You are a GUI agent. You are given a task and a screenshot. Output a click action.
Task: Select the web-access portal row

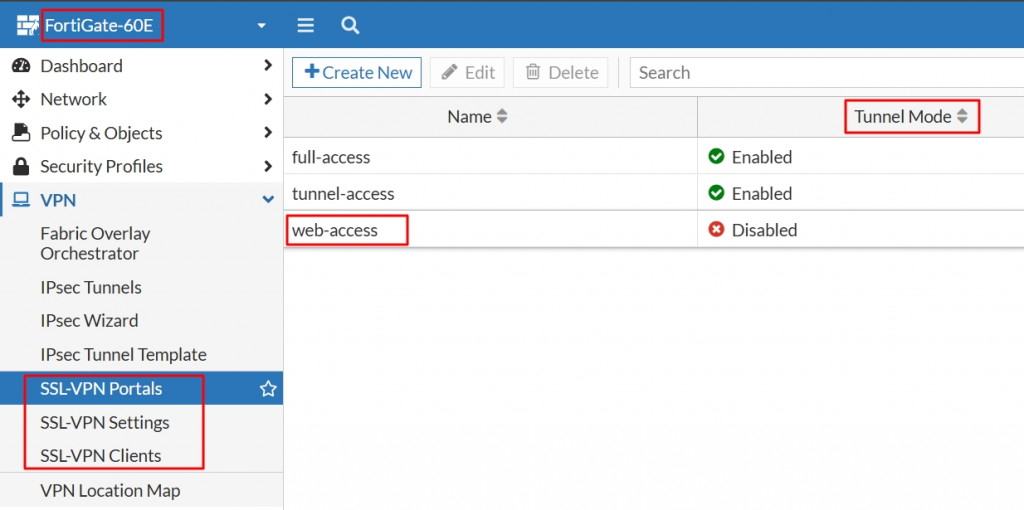(x=654, y=230)
